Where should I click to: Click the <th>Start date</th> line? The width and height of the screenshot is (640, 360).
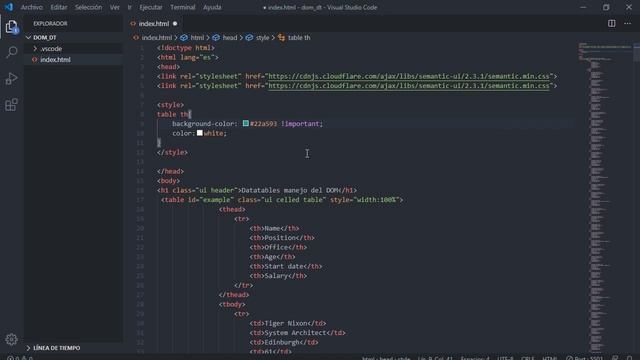click(286, 266)
